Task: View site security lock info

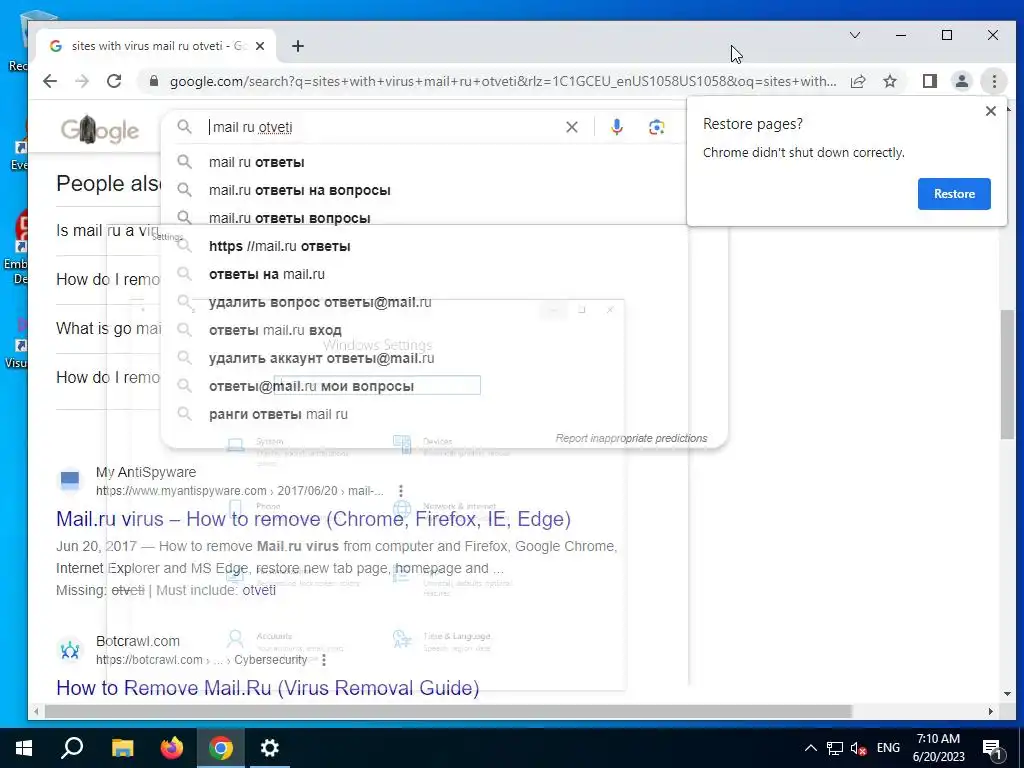Action: [154, 81]
